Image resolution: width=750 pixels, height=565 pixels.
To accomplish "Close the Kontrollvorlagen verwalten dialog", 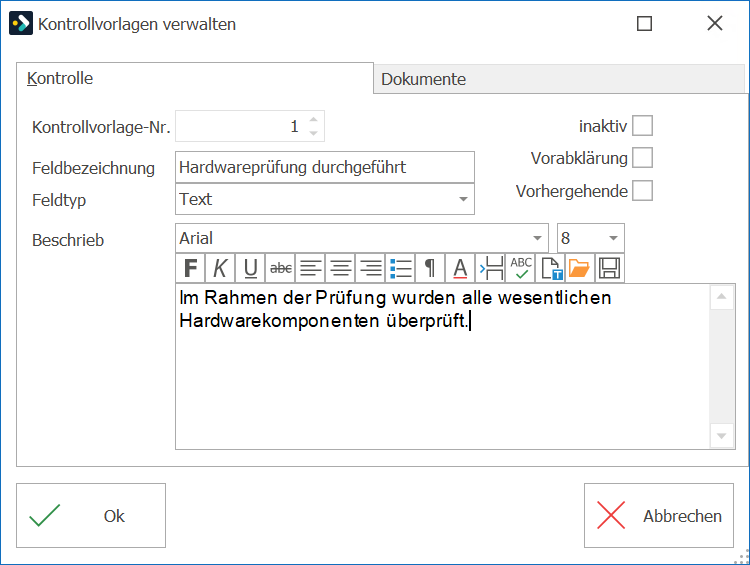I will pos(715,23).
